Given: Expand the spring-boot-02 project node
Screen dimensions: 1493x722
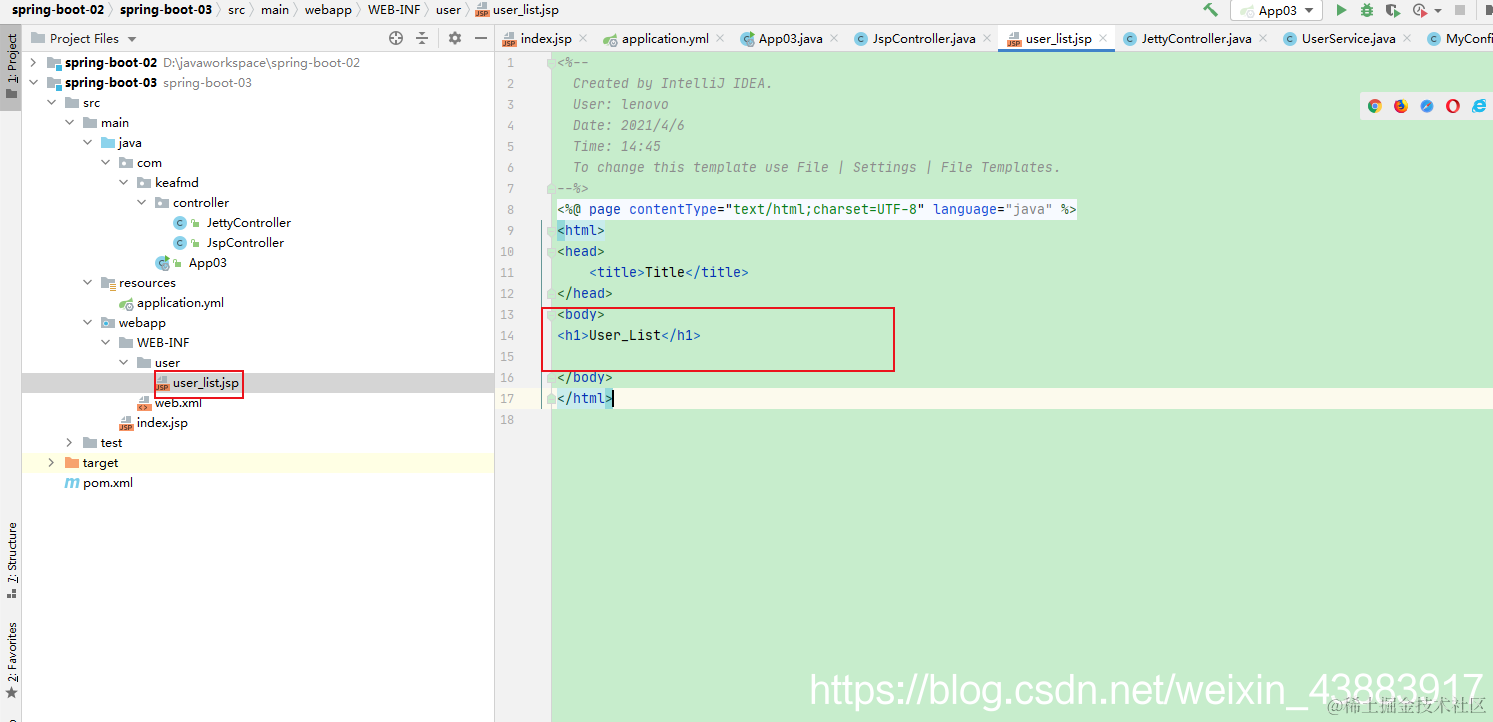Looking at the screenshot, I should pyautogui.click(x=34, y=62).
